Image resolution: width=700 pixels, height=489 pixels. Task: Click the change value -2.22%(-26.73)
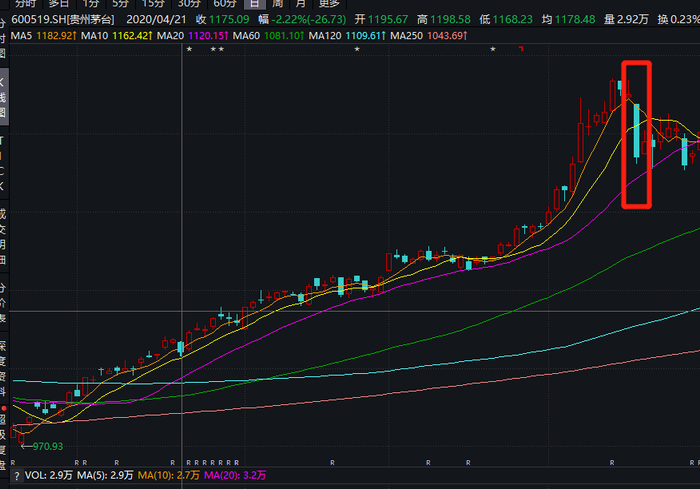[309, 20]
